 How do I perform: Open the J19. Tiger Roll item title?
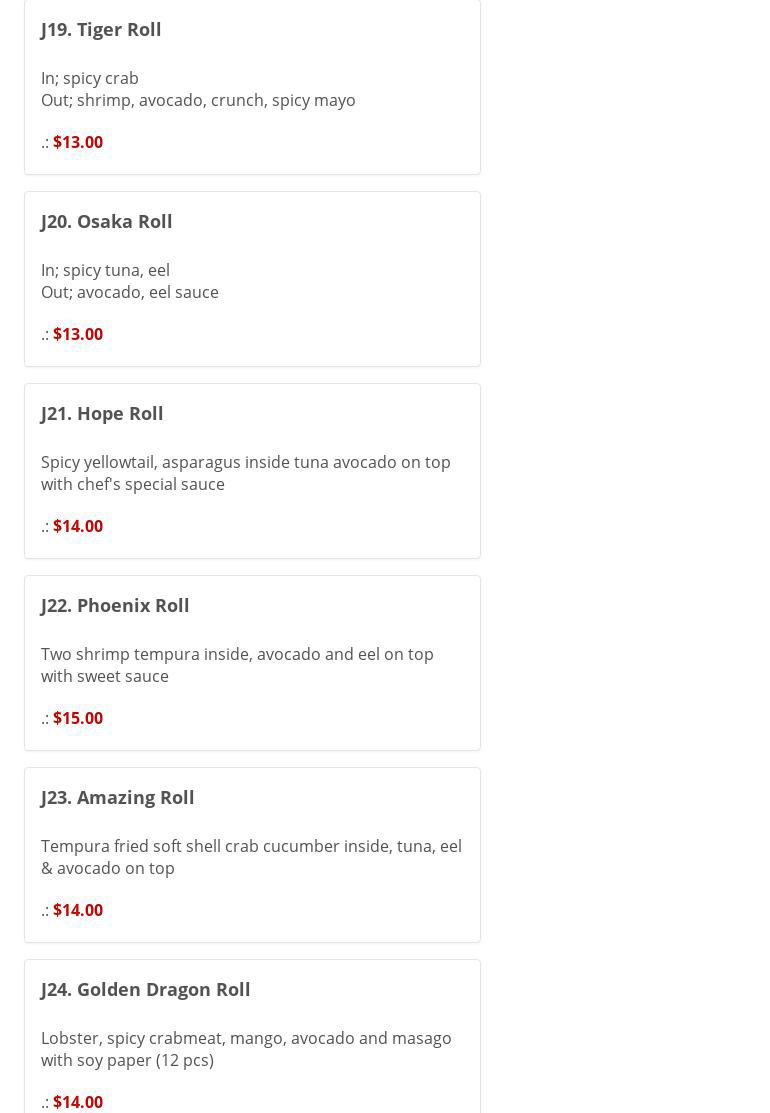click(x=101, y=29)
